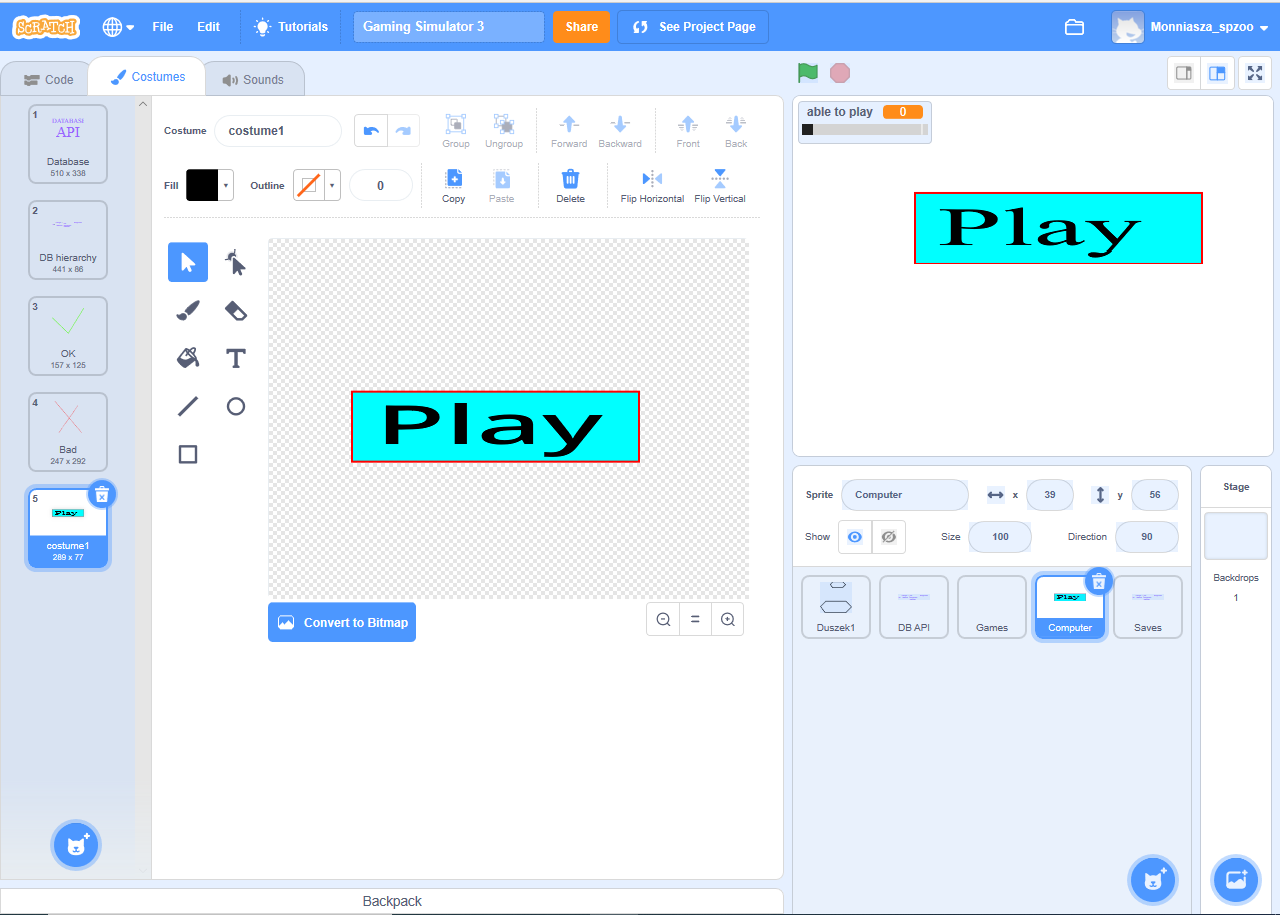Click the Reshape tool
The image size is (1280, 915).
235,263
